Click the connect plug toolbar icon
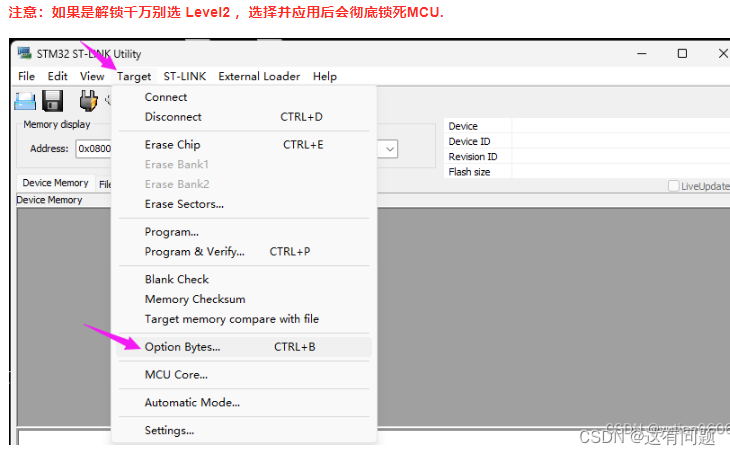Viewport: 730px width, 455px height. click(x=88, y=101)
